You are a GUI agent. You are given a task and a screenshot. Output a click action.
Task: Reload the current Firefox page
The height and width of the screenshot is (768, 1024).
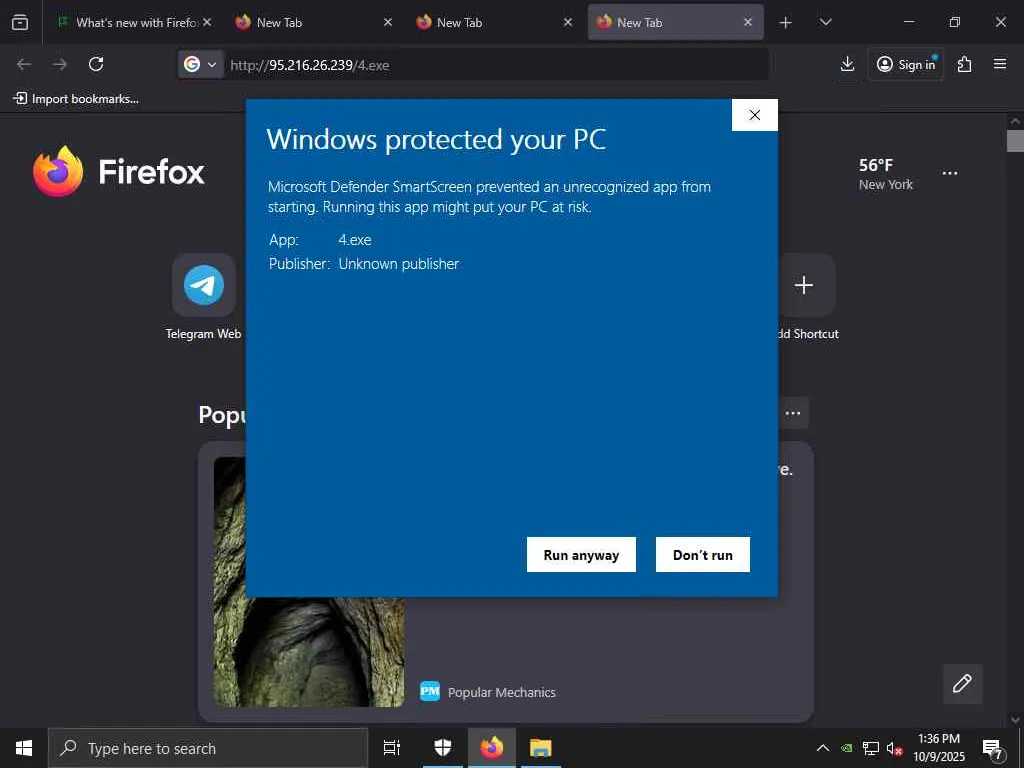(x=96, y=64)
